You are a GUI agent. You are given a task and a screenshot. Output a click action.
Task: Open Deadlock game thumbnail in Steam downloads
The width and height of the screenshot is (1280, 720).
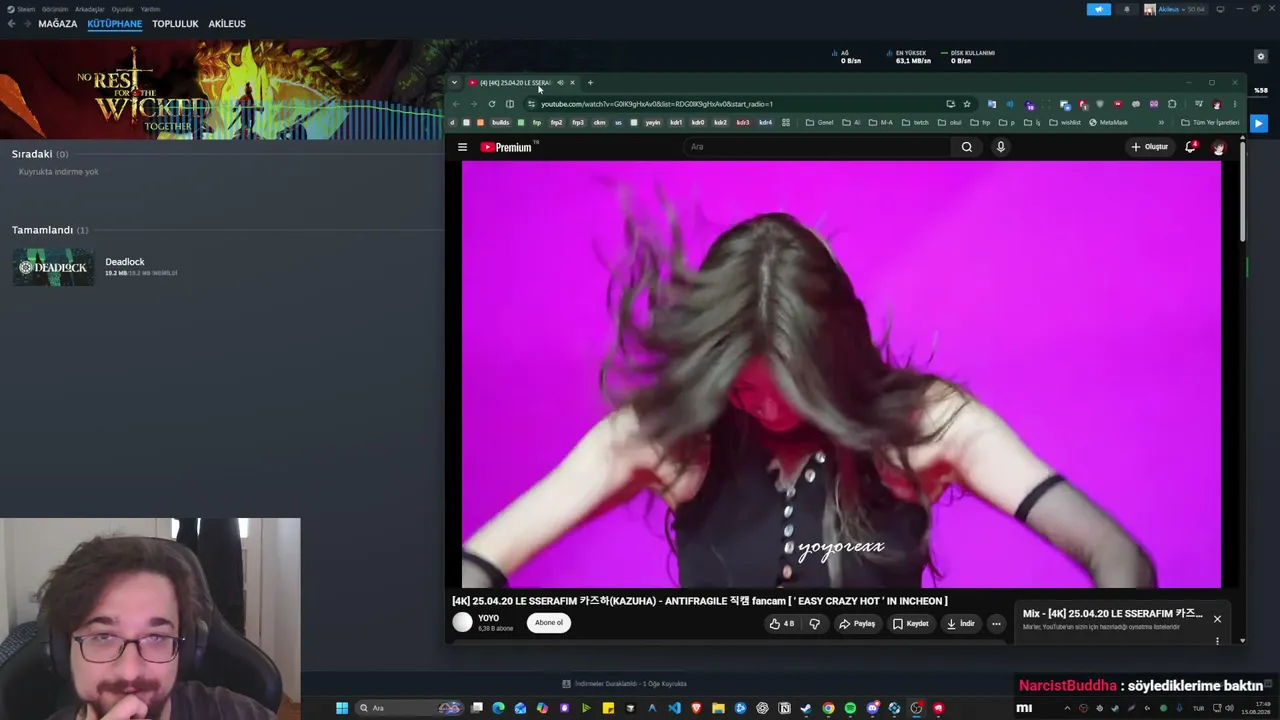pyautogui.click(x=54, y=267)
